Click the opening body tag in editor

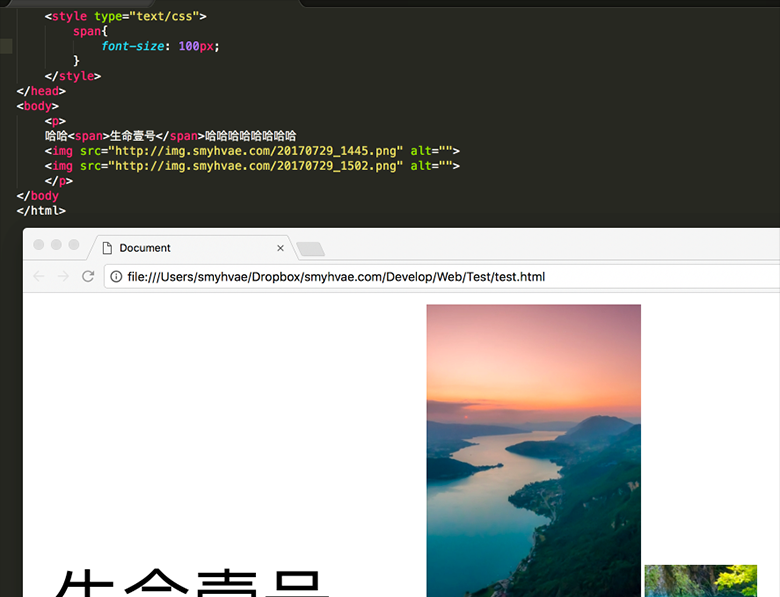tap(38, 106)
